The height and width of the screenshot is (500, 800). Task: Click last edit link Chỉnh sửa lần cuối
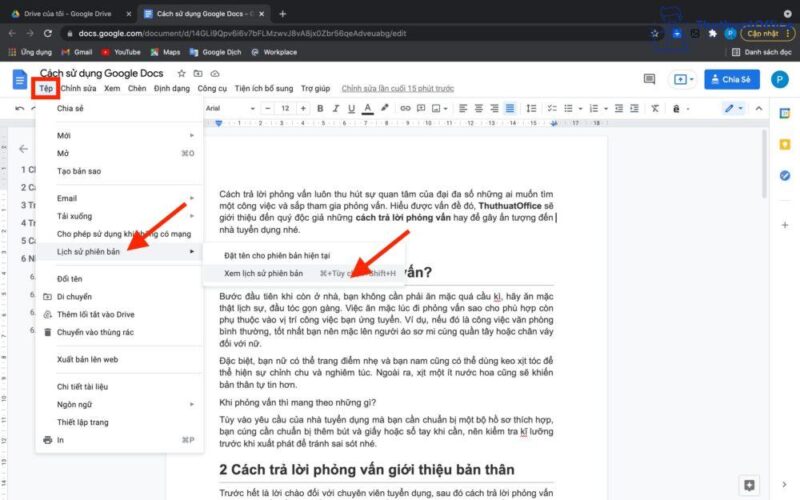397,88
